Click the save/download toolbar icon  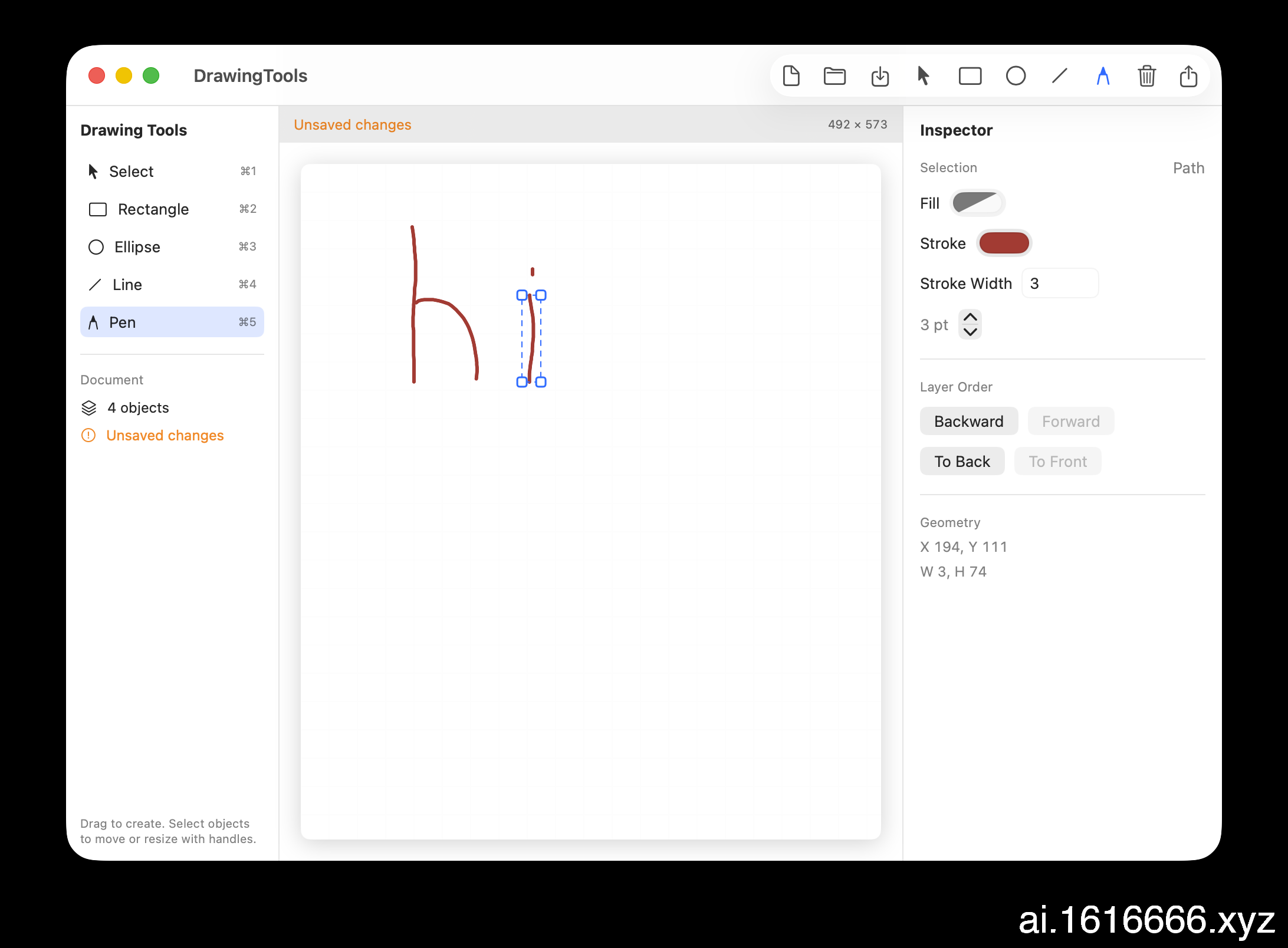pos(880,76)
